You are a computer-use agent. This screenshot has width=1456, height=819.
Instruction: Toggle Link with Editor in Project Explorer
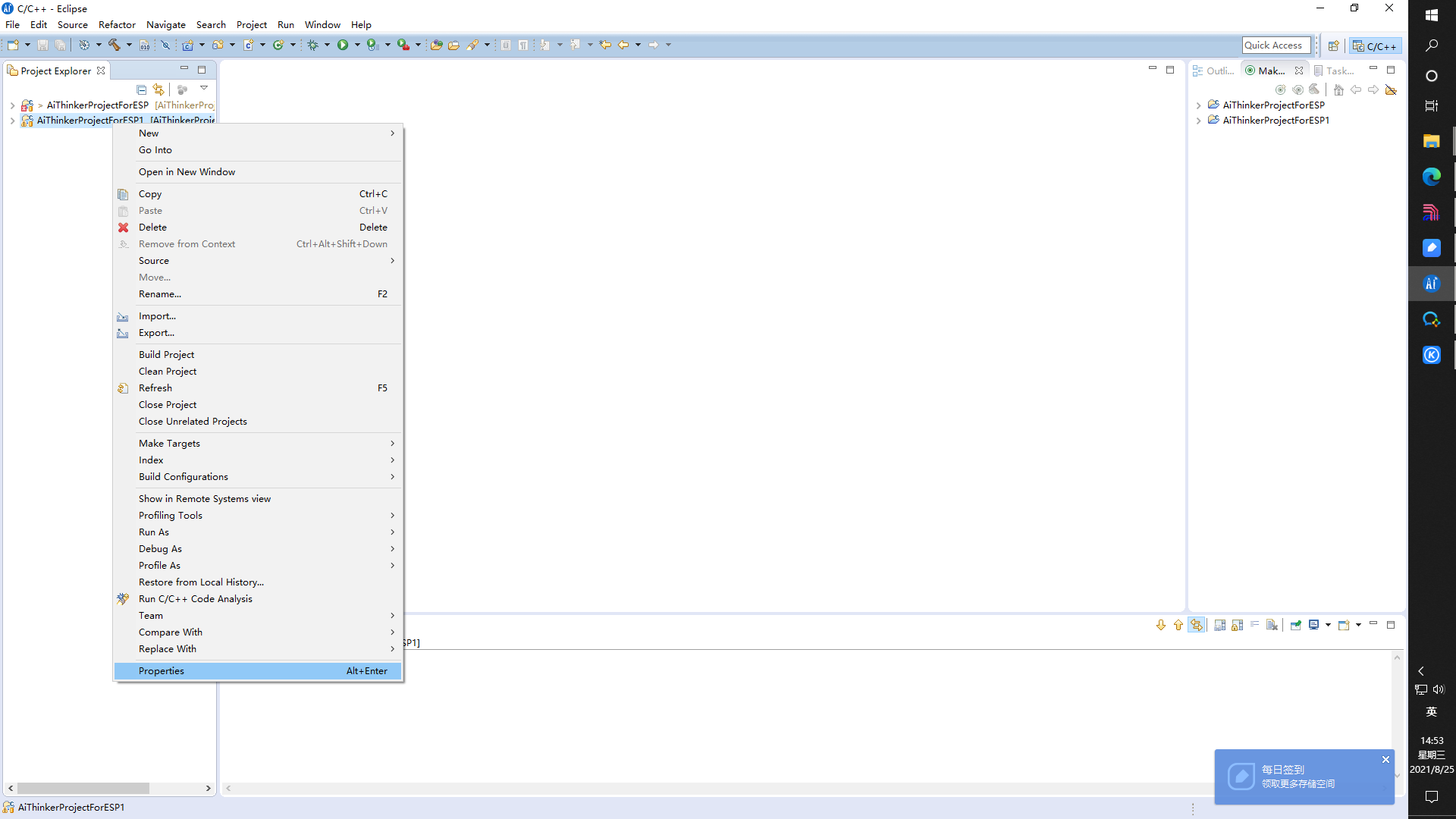(158, 89)
